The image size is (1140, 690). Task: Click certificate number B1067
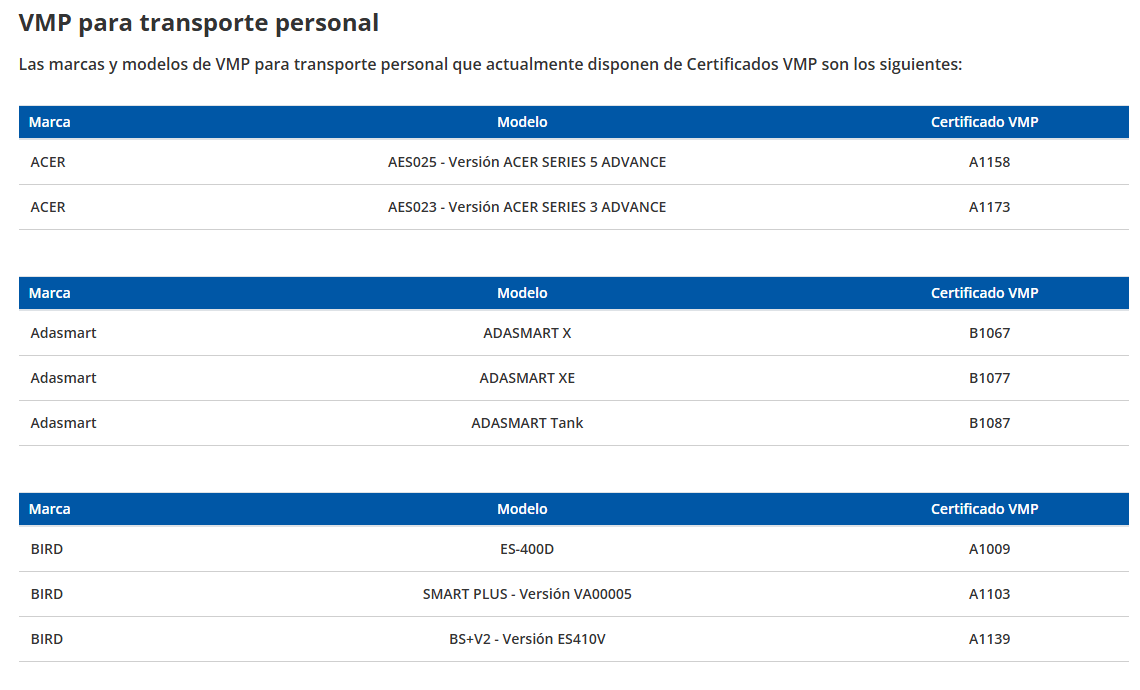coord(989,333)
